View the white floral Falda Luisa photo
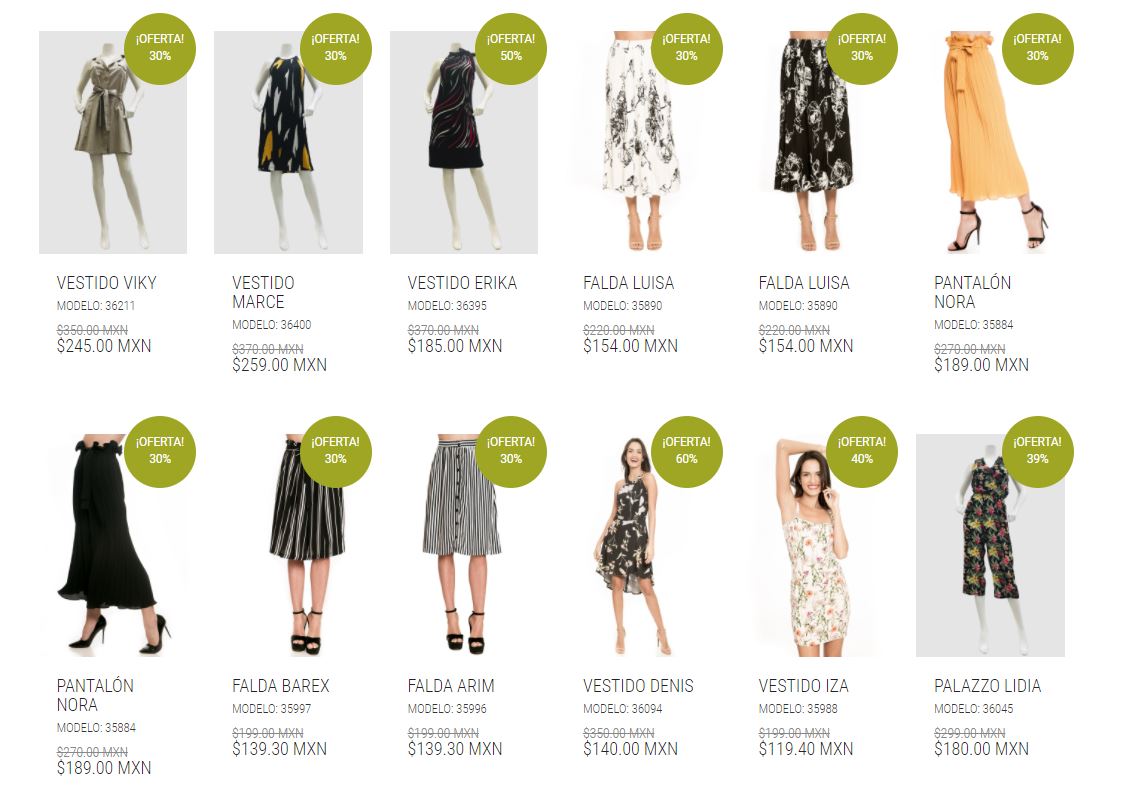Screen dimensions: 1133x794 pyautogui.click(x=639, y=142)
